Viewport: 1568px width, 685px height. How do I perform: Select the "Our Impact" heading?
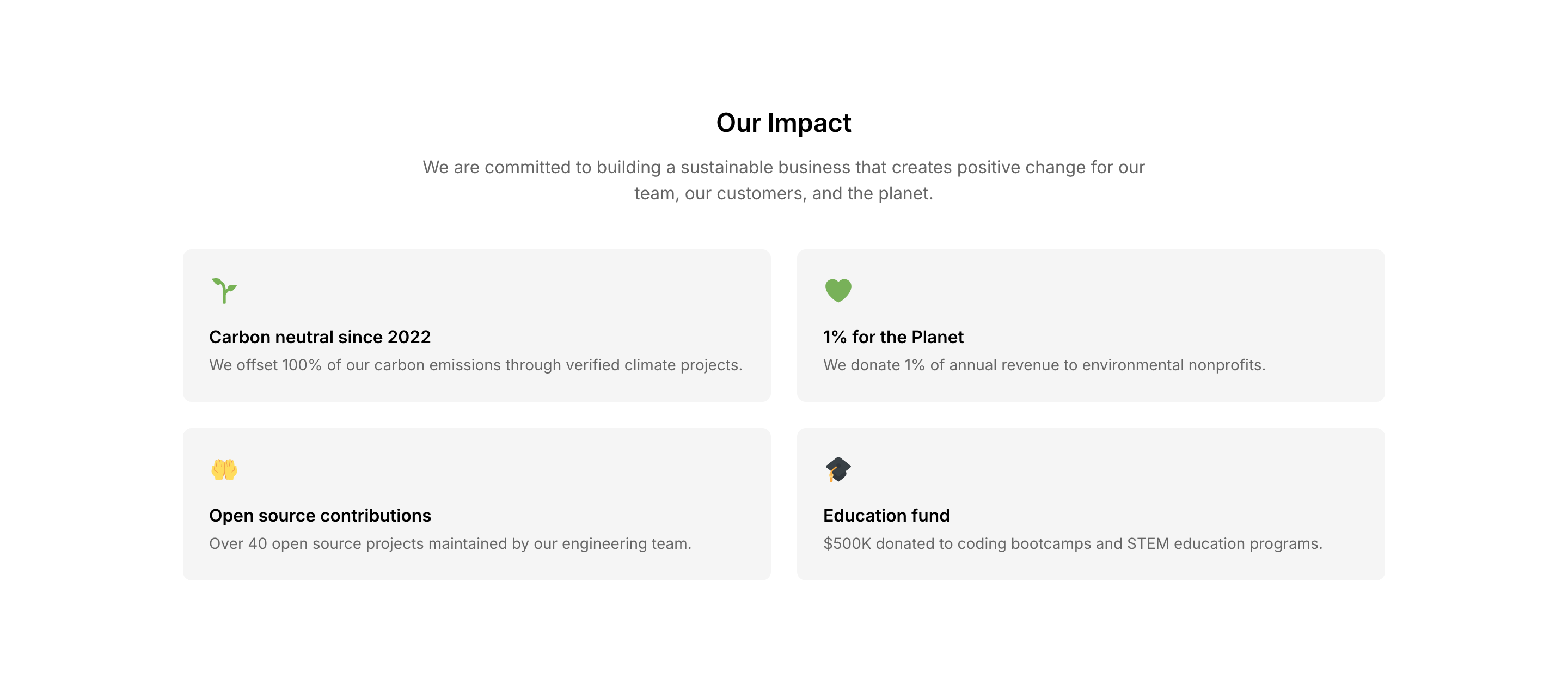[783, 123]
